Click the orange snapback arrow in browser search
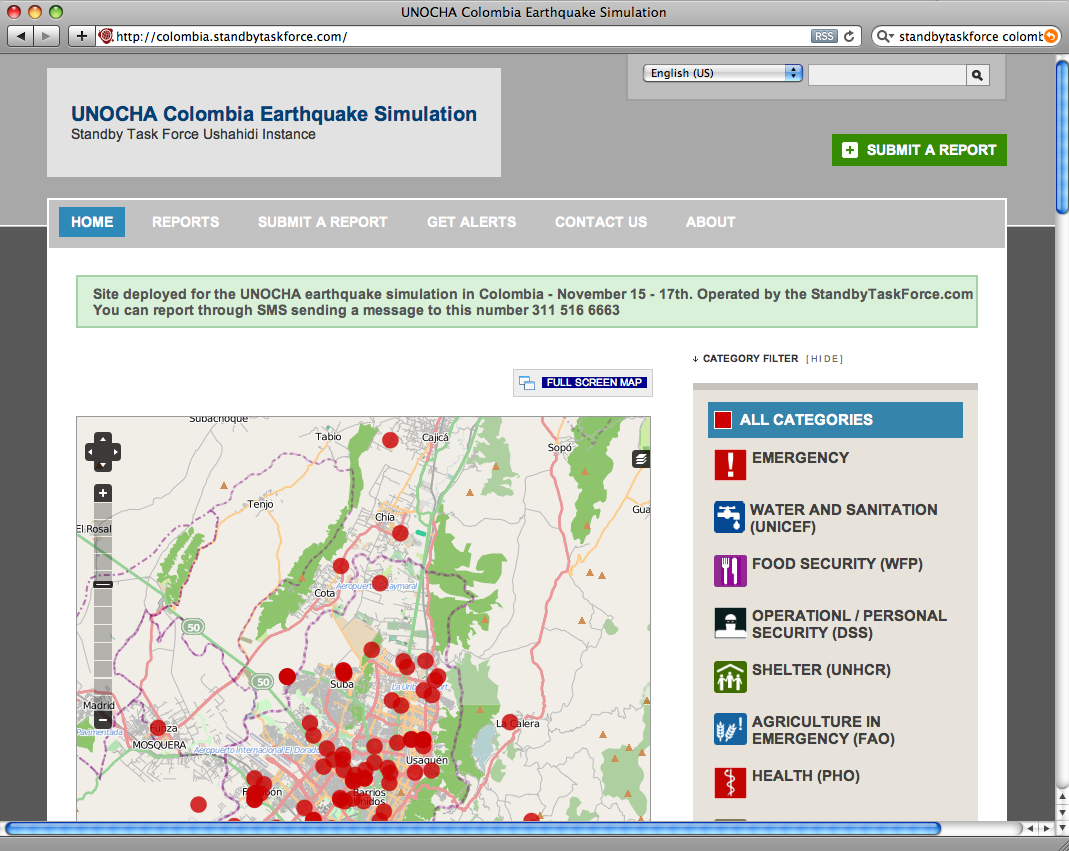The image size is (1069, 851). click(1051, 36)
